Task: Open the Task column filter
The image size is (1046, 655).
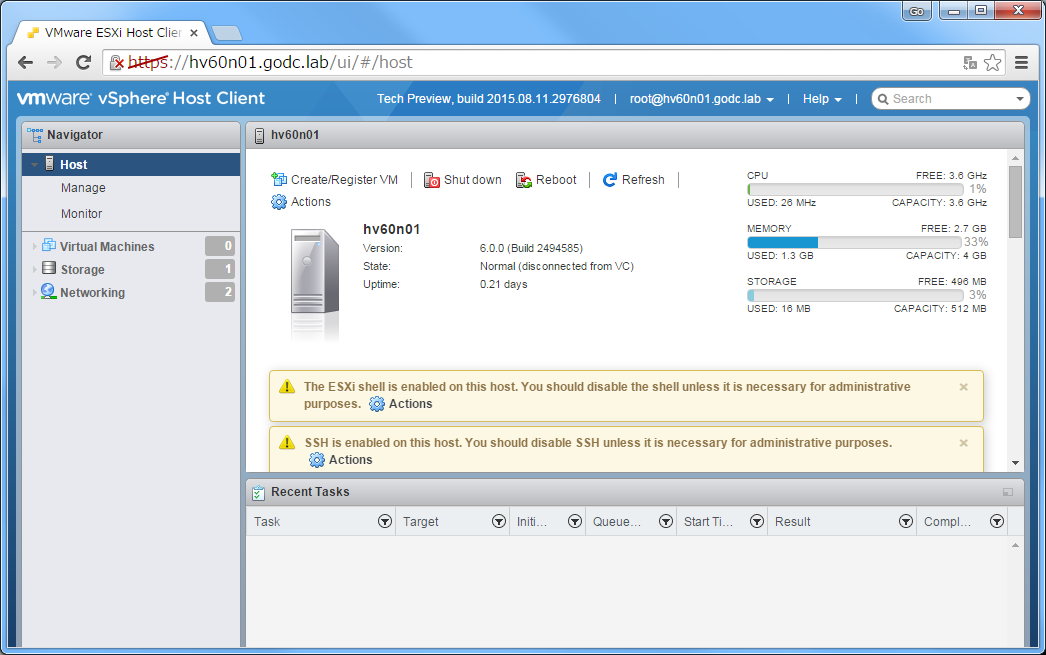Action: (x=385, y=522)
